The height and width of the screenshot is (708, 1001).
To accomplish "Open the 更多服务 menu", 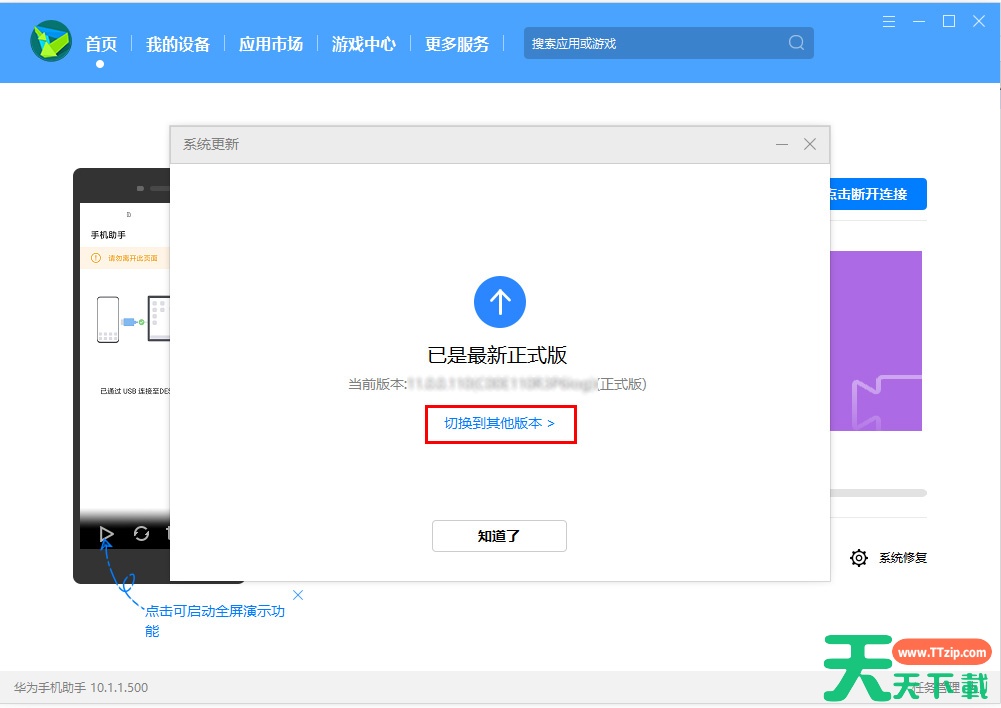I will pyautogui.click(x=457, y=43).
